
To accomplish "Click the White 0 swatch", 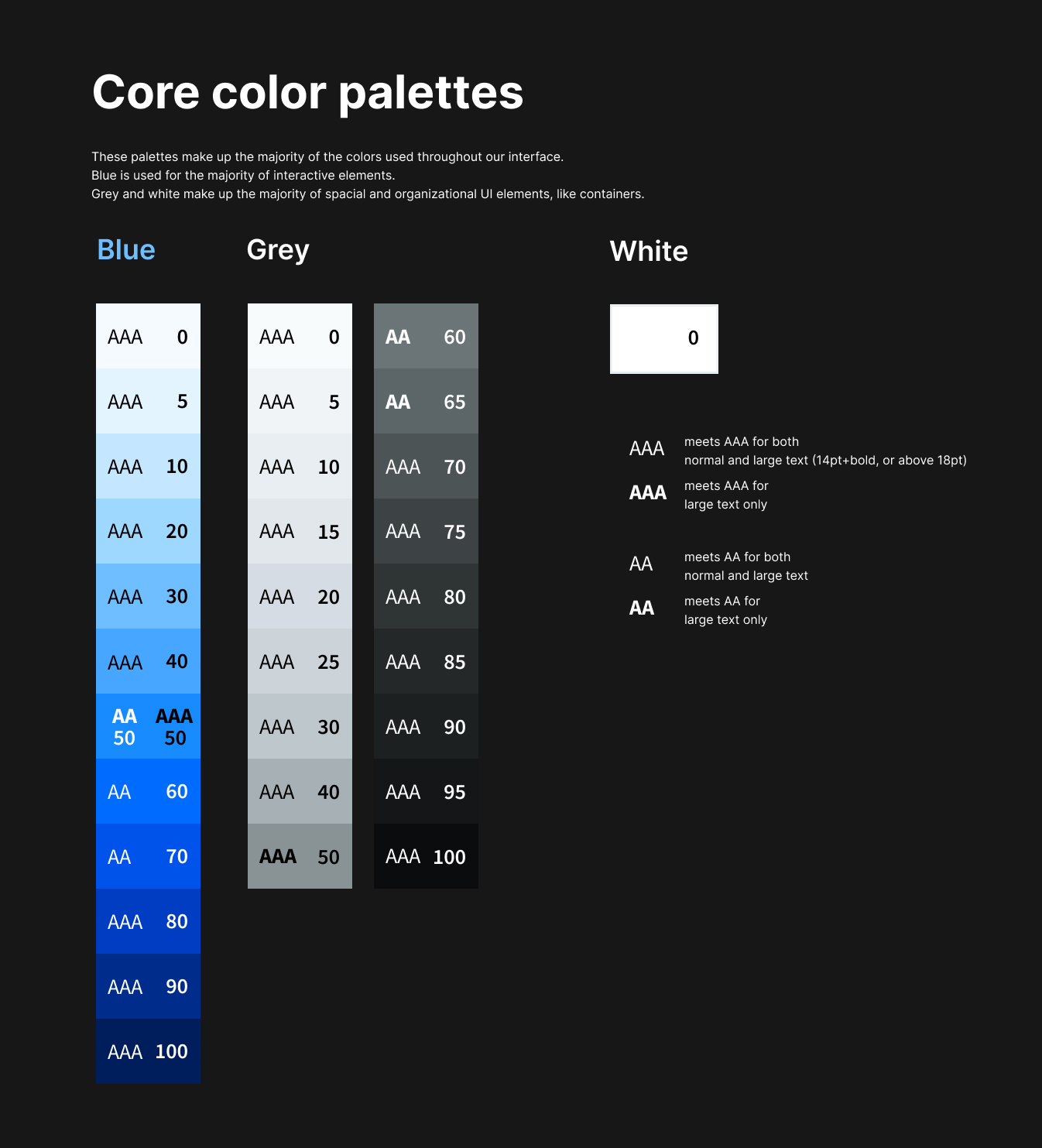I will 663,338.
